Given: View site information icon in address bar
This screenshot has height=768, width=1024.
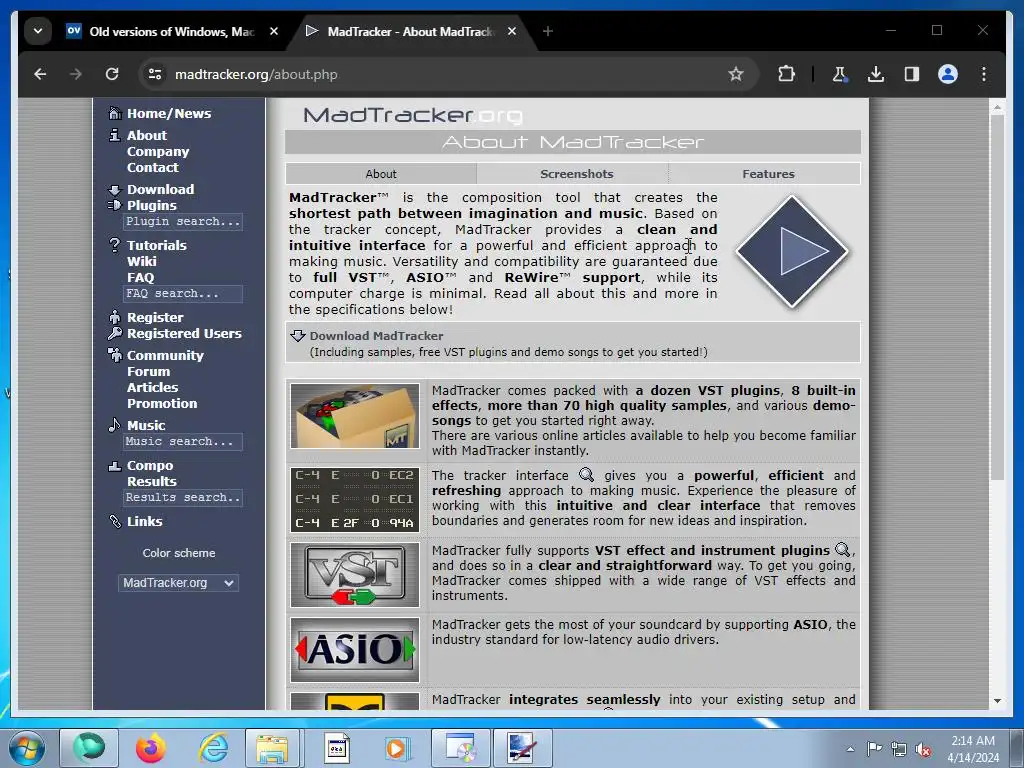Looking at the screenshot, I should click(155, 74).
